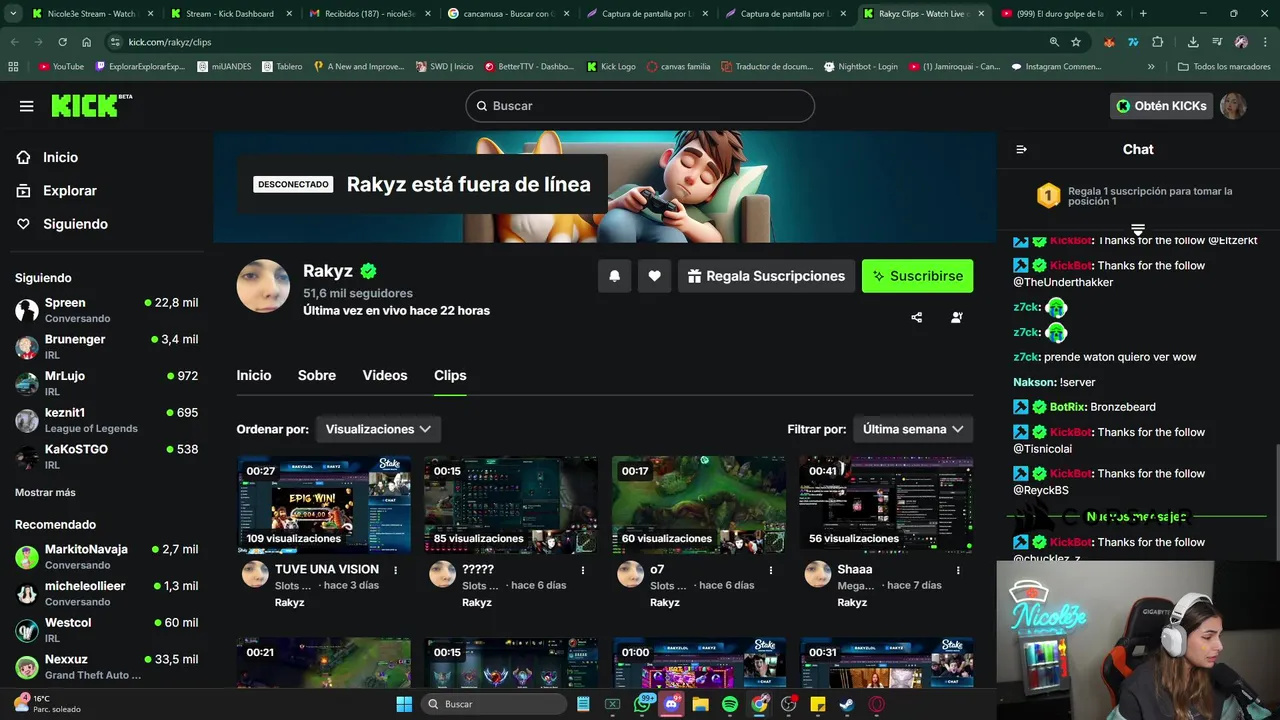This screenshot has width=1280, height=720.
Task: Click the Regala Suscripciones button
Action: pyautogui.click(x=766, y=276)
